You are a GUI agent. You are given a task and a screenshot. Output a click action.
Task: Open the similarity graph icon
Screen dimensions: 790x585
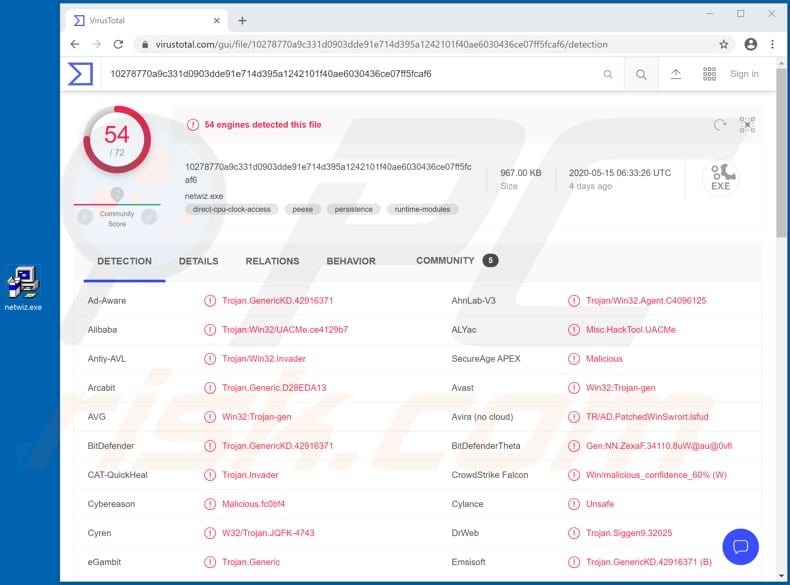click(x=747, y=124)
